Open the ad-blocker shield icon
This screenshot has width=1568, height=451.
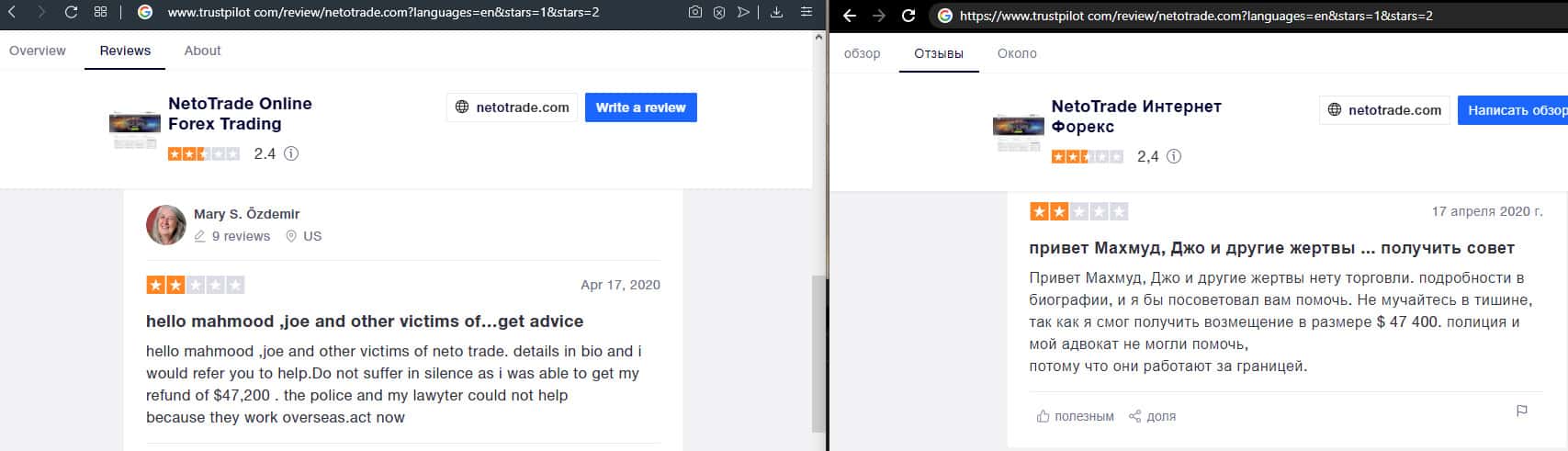(x=719, y=12)
